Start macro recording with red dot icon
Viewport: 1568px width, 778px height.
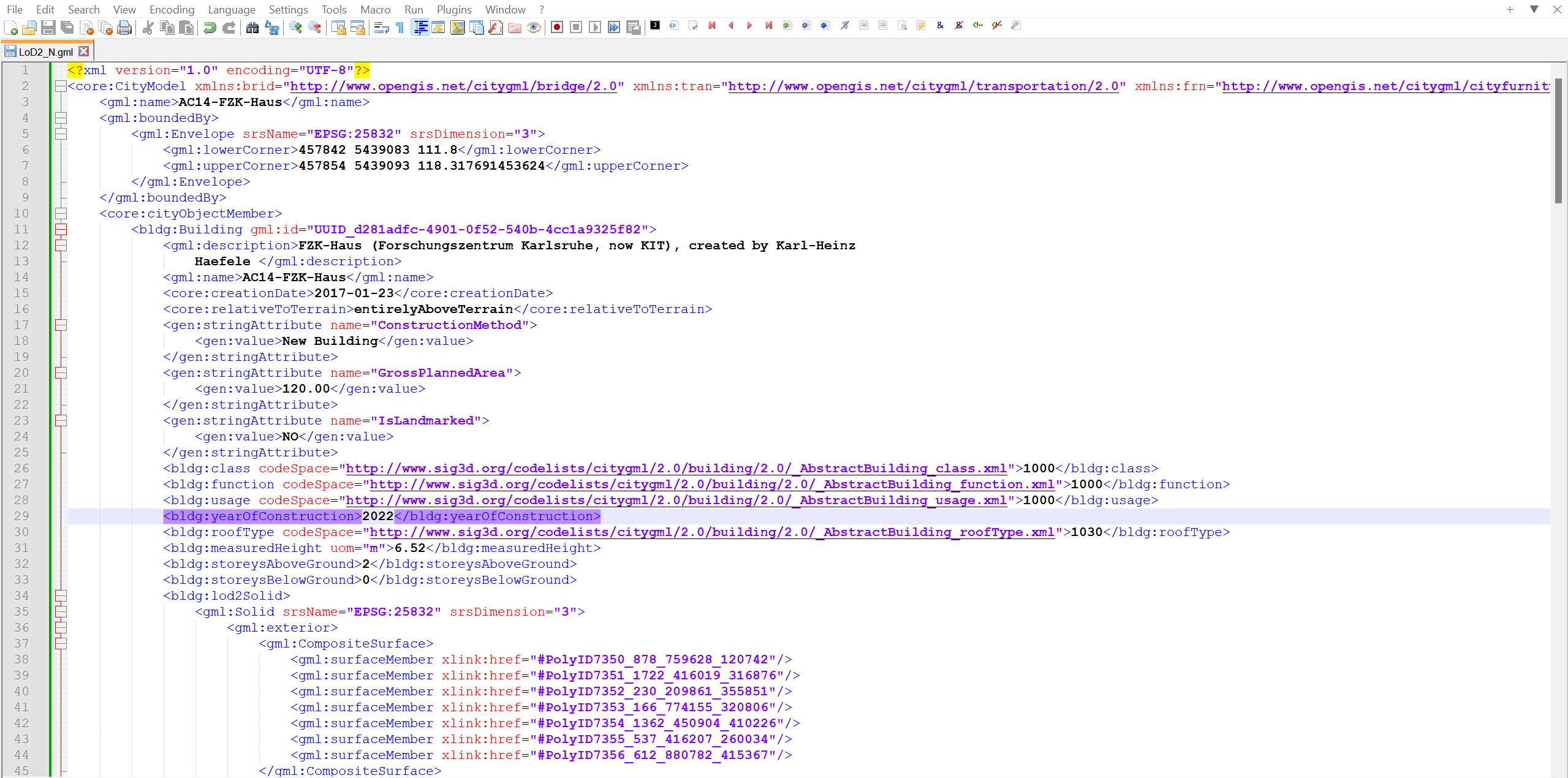point(557,27)
